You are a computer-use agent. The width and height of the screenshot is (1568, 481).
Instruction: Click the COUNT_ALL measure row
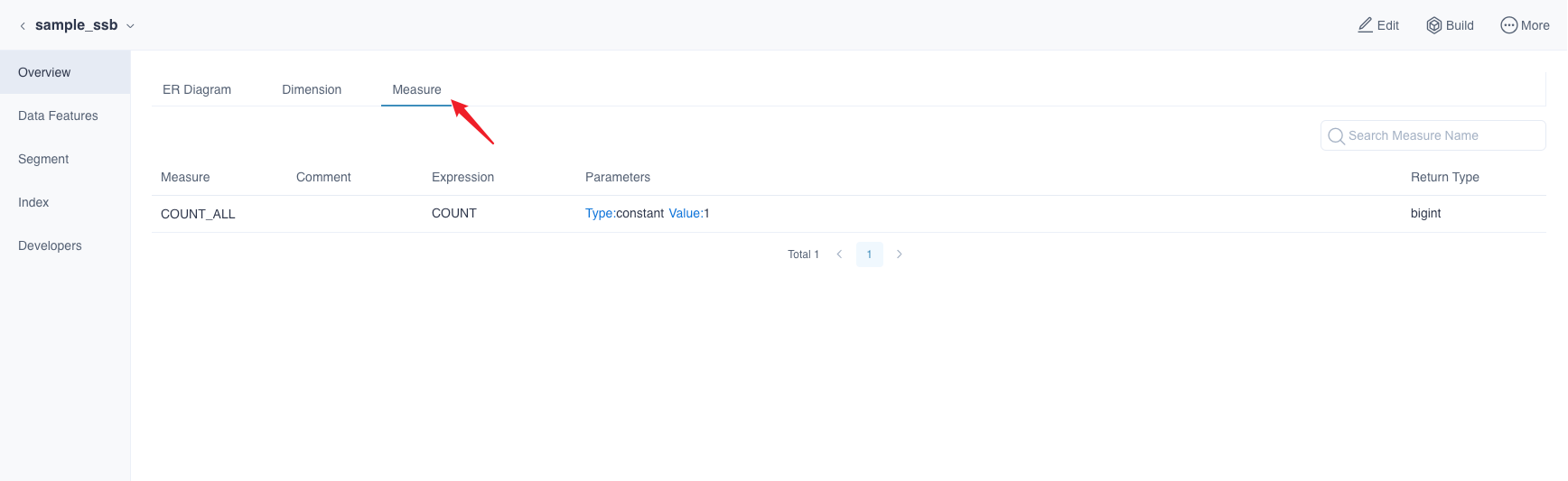point(198,214)
